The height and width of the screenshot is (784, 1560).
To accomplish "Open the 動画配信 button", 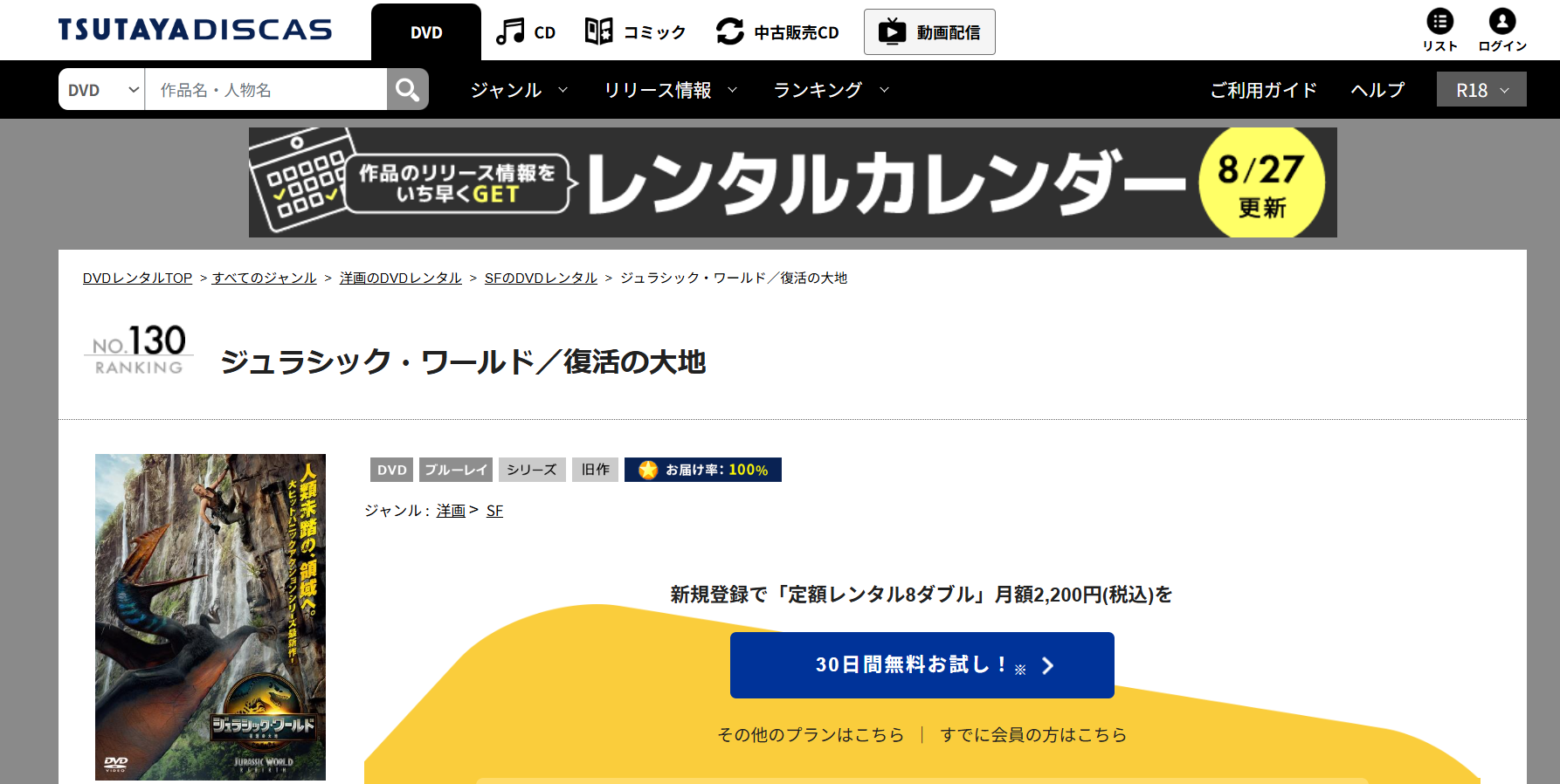I will pos(929,32).
